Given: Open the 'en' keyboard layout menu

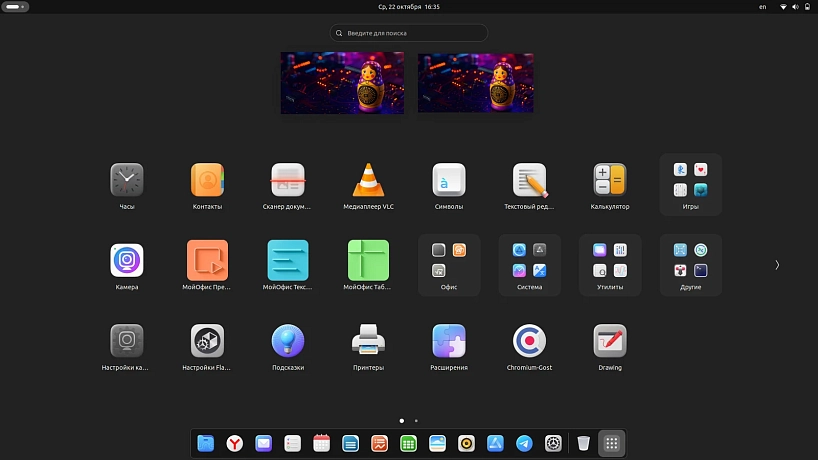Looking at the screenshot, I should [x=762, y=7].
